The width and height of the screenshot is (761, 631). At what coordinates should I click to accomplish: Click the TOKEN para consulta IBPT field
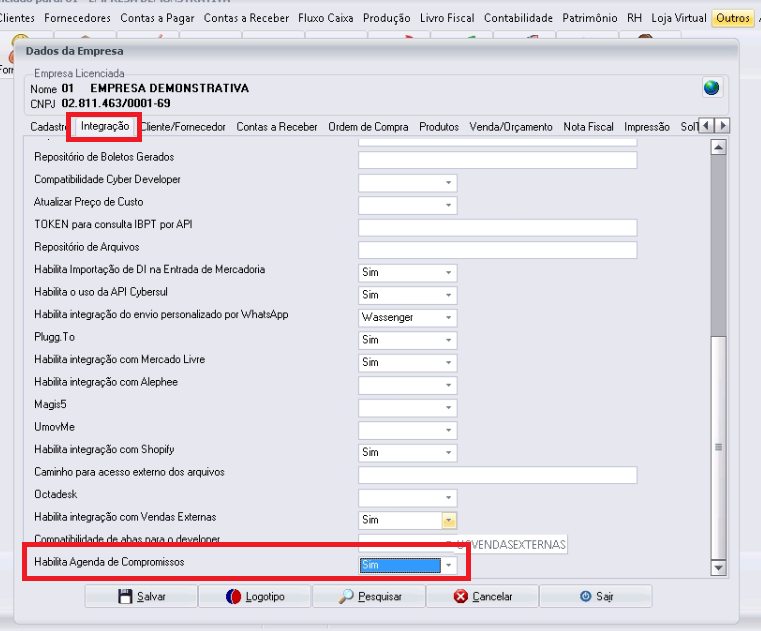(497, 228)
